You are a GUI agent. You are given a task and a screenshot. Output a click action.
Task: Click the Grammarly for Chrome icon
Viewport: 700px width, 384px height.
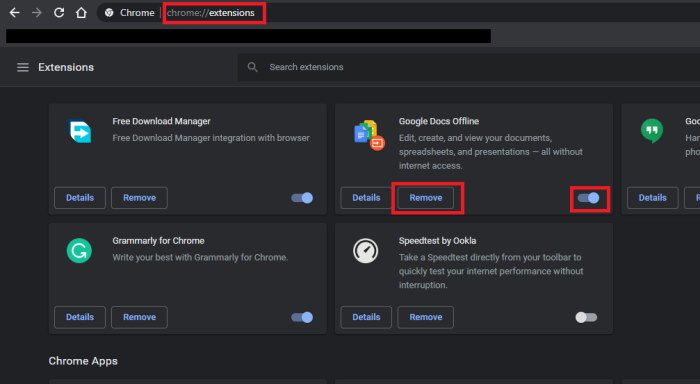point(79,250)
